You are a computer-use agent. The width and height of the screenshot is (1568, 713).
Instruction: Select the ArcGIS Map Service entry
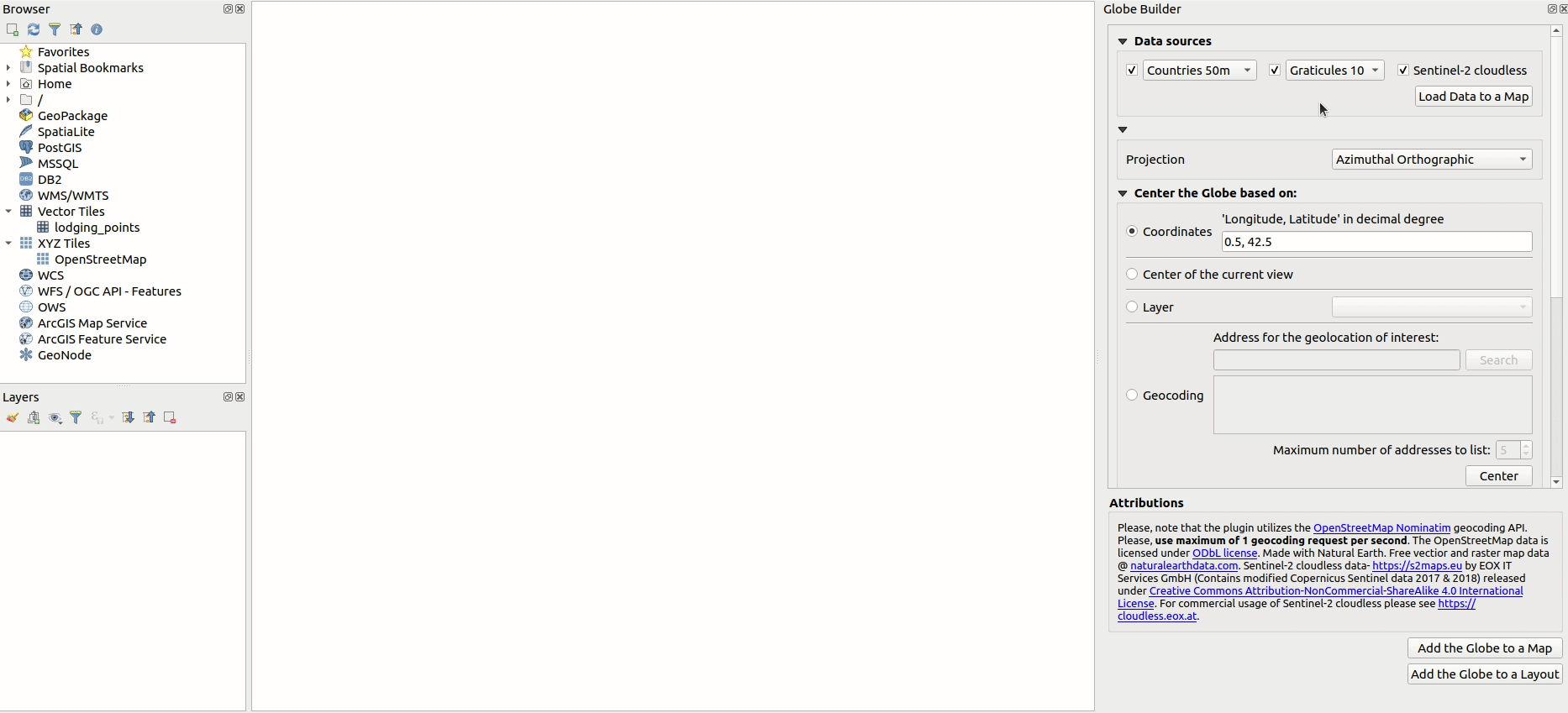tap(92, 323)
